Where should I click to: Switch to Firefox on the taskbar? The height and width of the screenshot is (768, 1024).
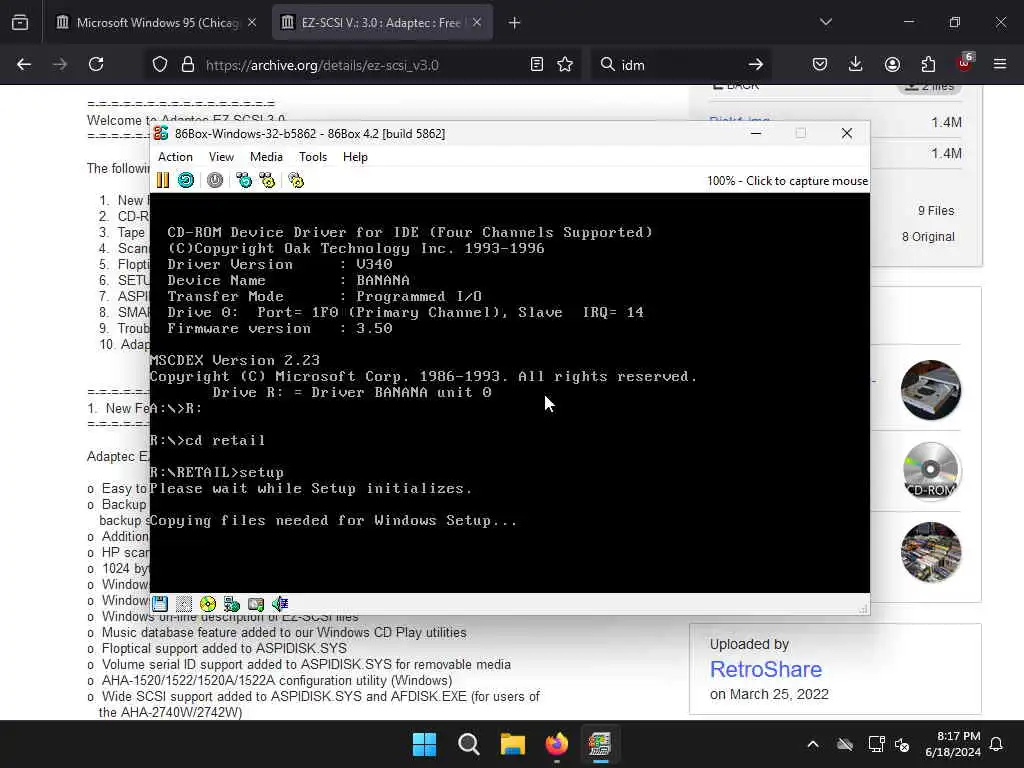coord(556,744)
